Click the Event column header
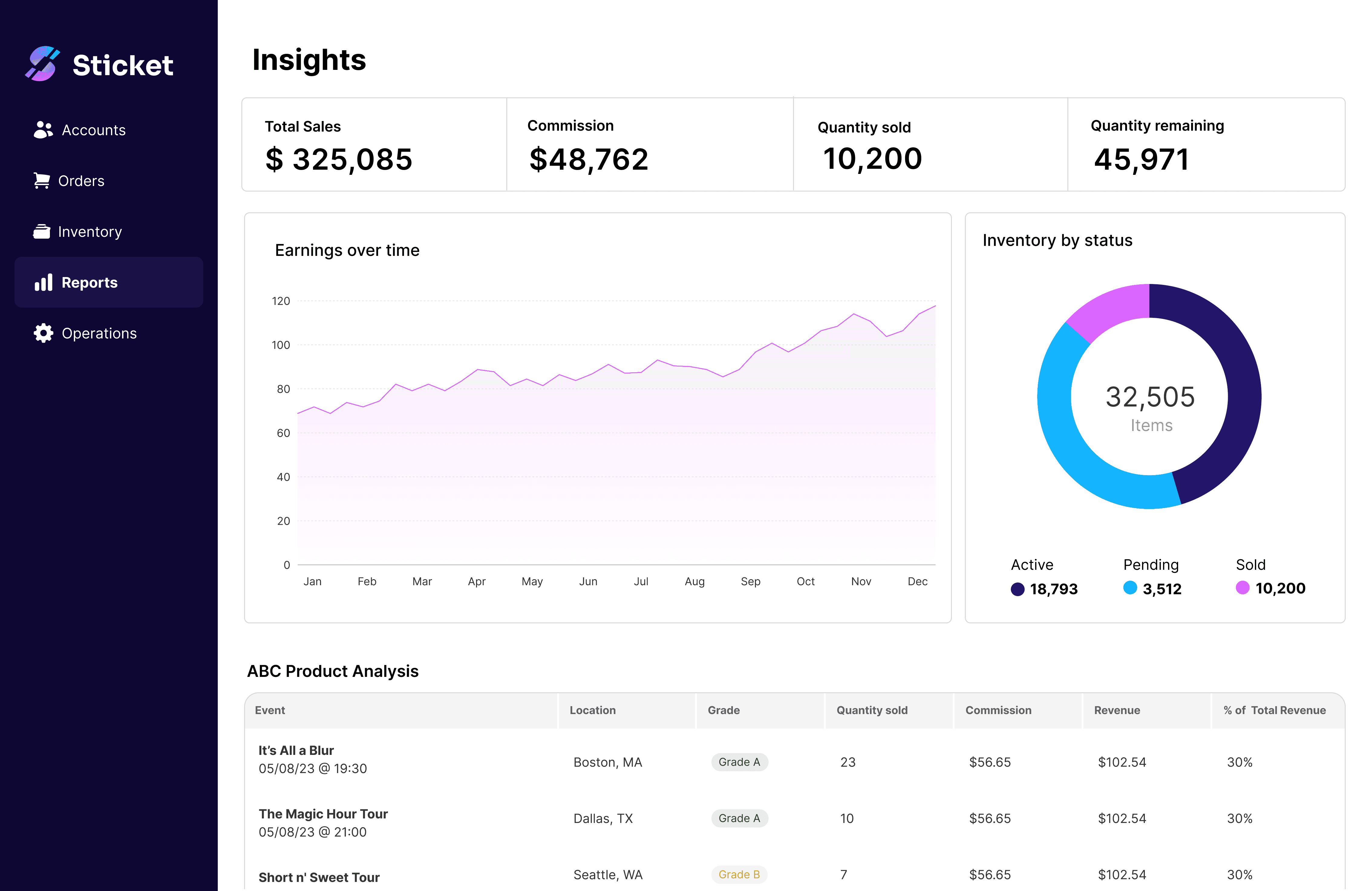This screenshot has height=891, width=1372. [x=270, y=710]
